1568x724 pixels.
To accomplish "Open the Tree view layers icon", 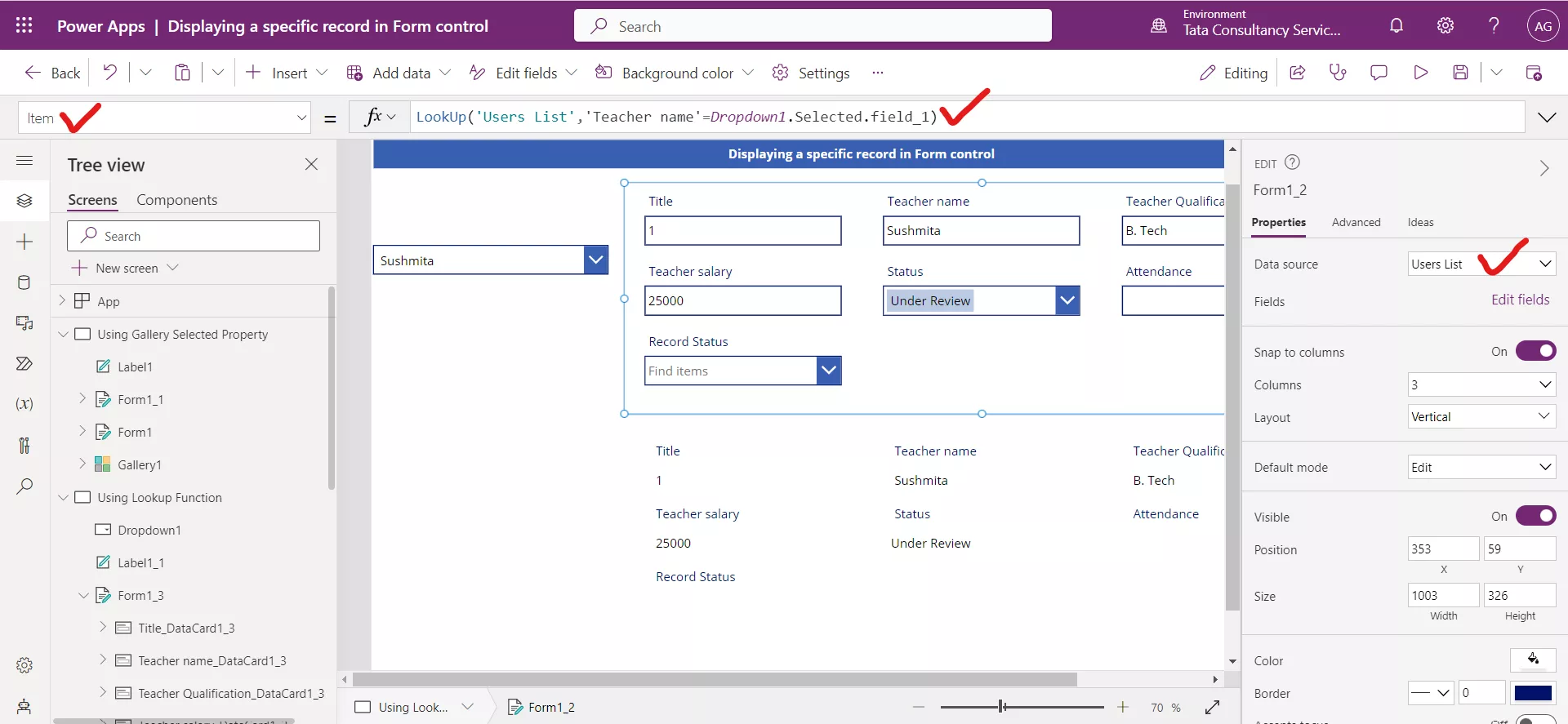I will point(24,201).
